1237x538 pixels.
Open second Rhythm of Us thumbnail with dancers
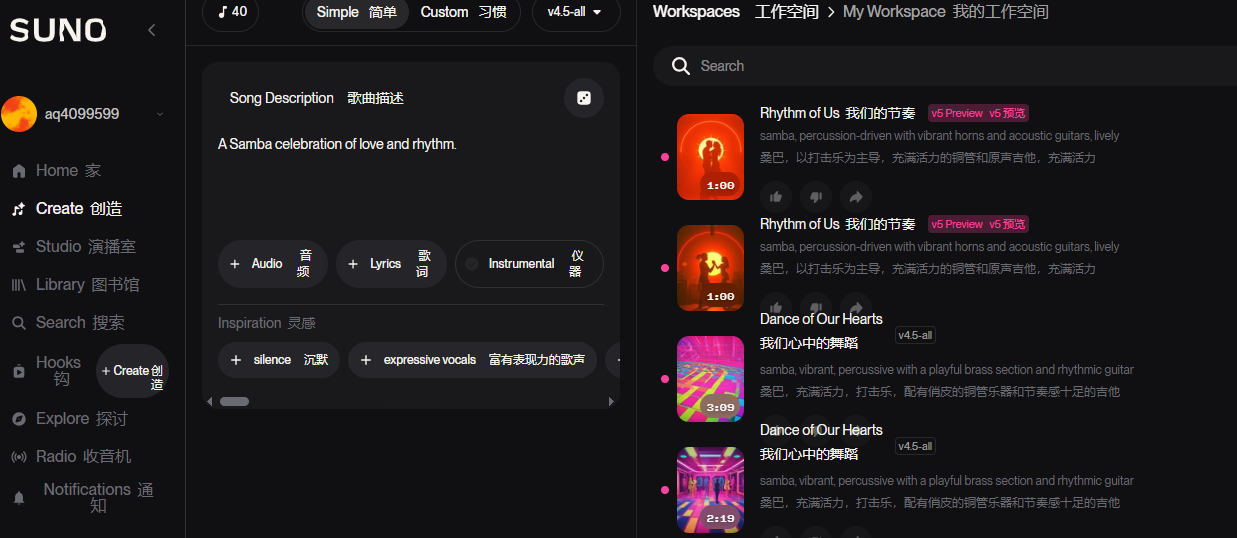[x=710, y=268]
